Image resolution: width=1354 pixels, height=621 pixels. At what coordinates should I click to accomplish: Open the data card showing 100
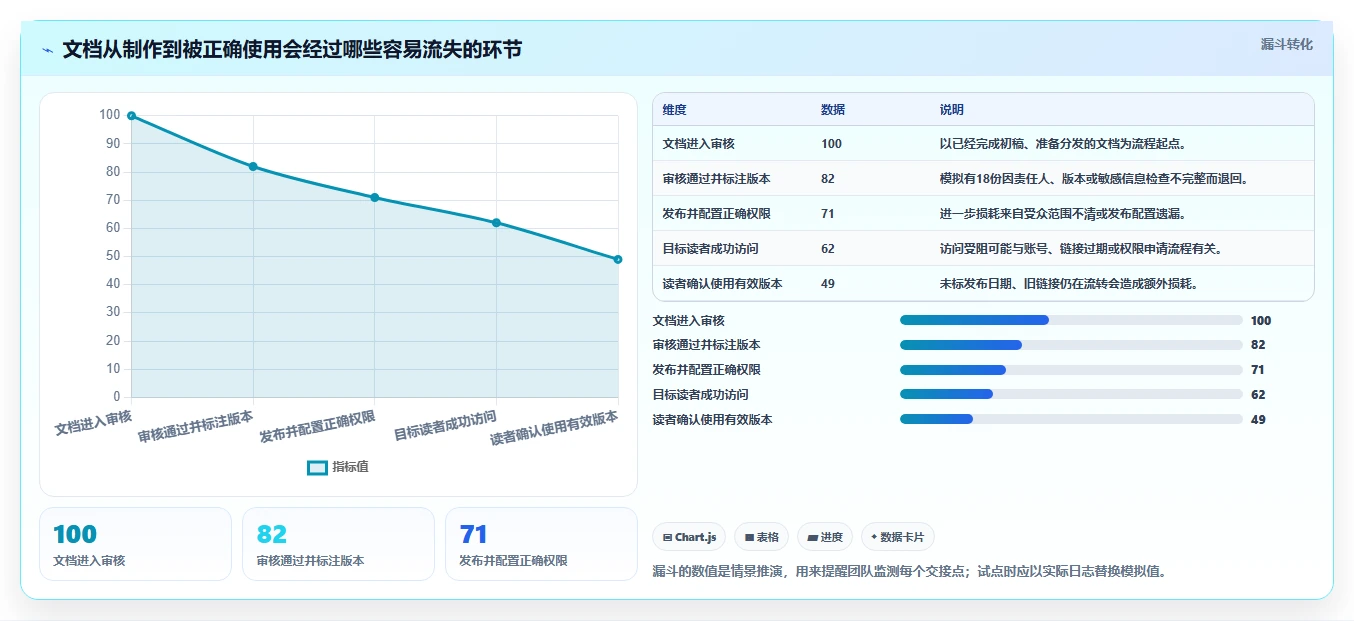(x=135, y=544)
